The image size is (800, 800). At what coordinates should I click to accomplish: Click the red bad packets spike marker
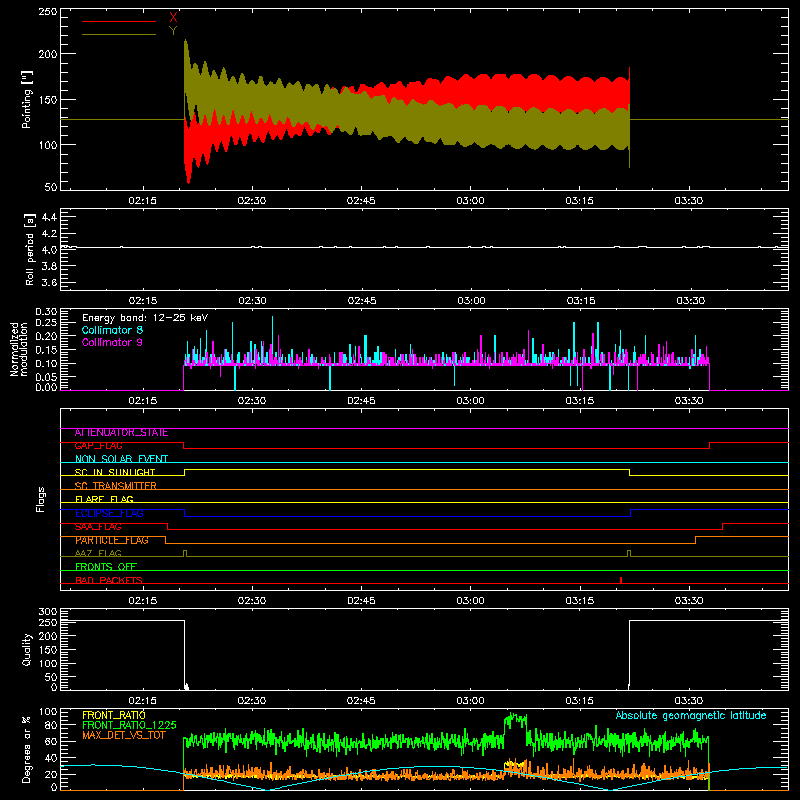[620, 580]
